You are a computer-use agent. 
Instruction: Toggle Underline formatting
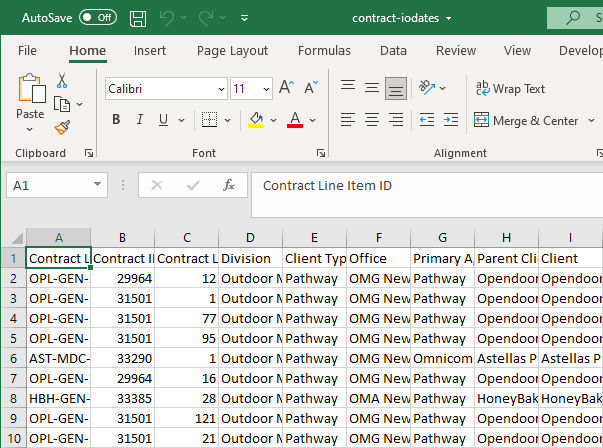click(163, 120)
